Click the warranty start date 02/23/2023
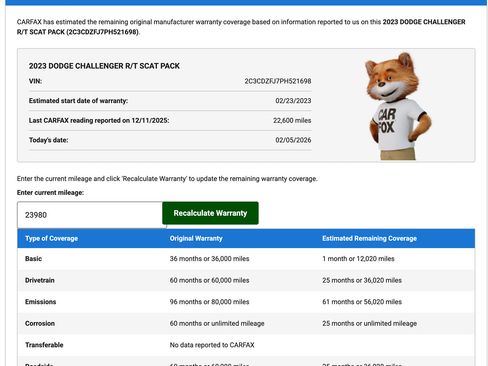488x366 pixels. click(x=293, y=101)
